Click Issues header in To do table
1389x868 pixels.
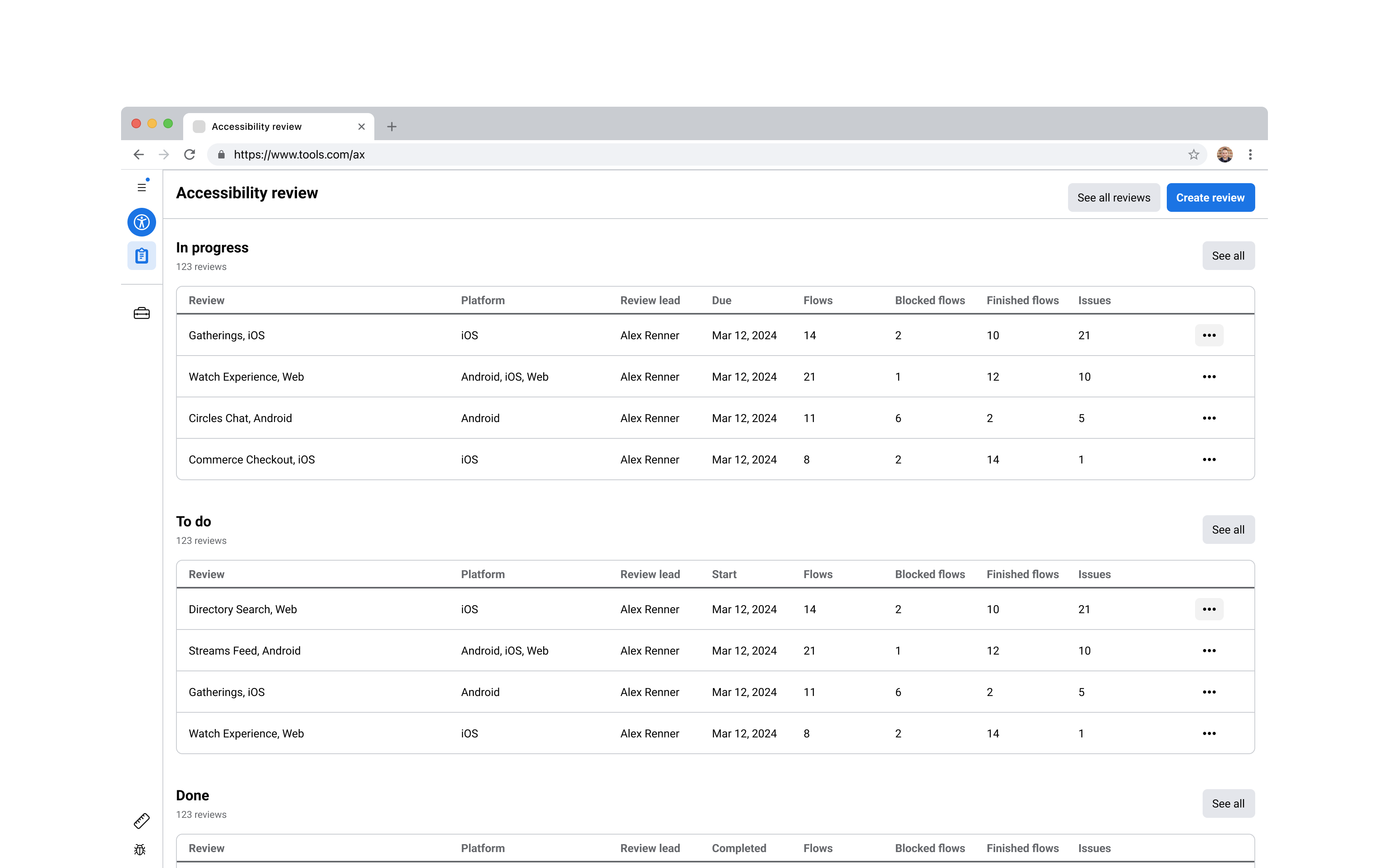pos(1094,574)
